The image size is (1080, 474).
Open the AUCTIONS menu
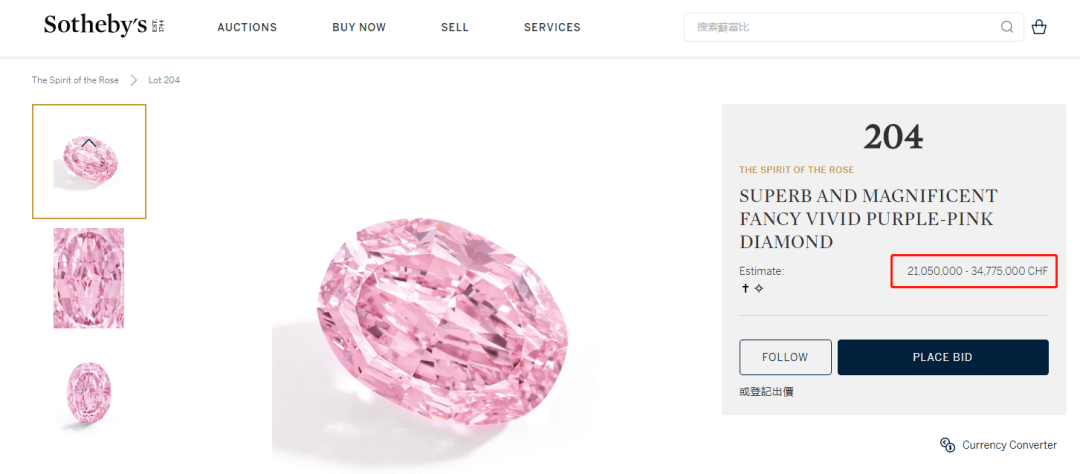tap(247, 27)
